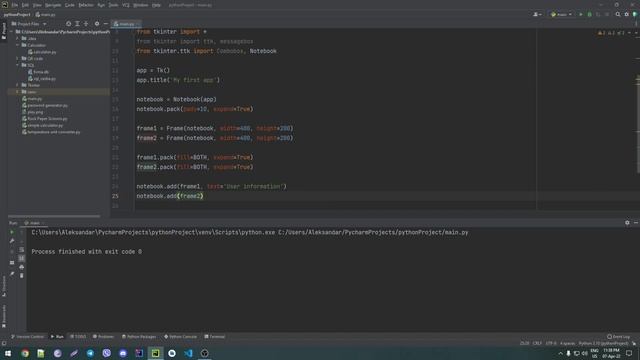Expand the .idea folder in project tree

pos(18,38)
